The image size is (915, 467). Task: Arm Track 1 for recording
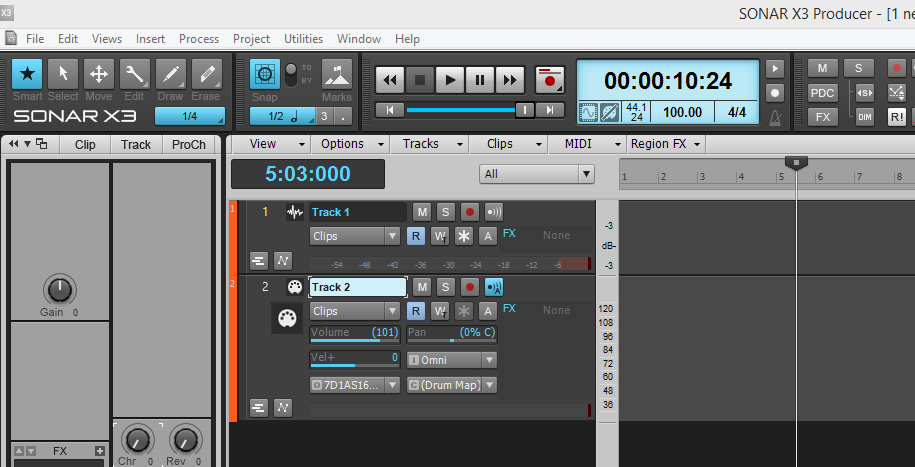(470, 212)
